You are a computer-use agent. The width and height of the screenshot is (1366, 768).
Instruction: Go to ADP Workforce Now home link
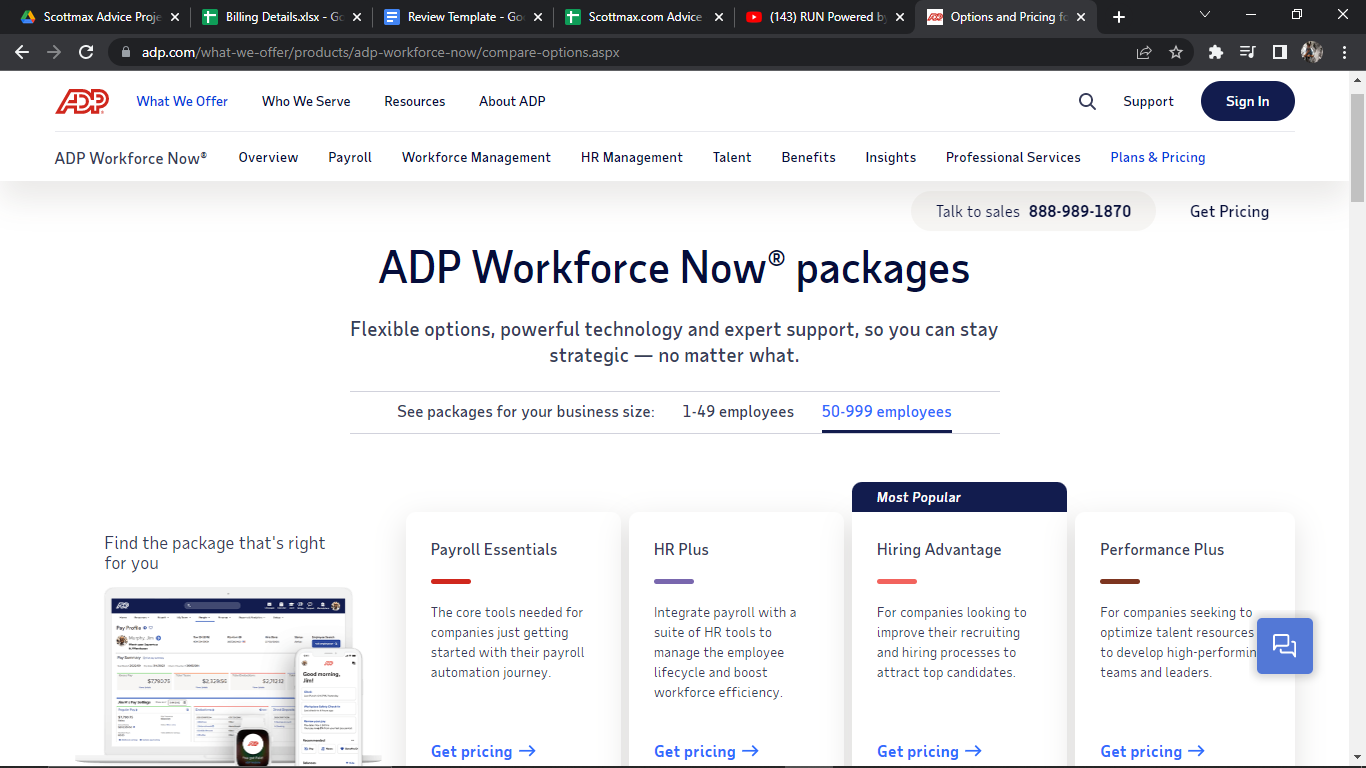(x=131, y=158)
